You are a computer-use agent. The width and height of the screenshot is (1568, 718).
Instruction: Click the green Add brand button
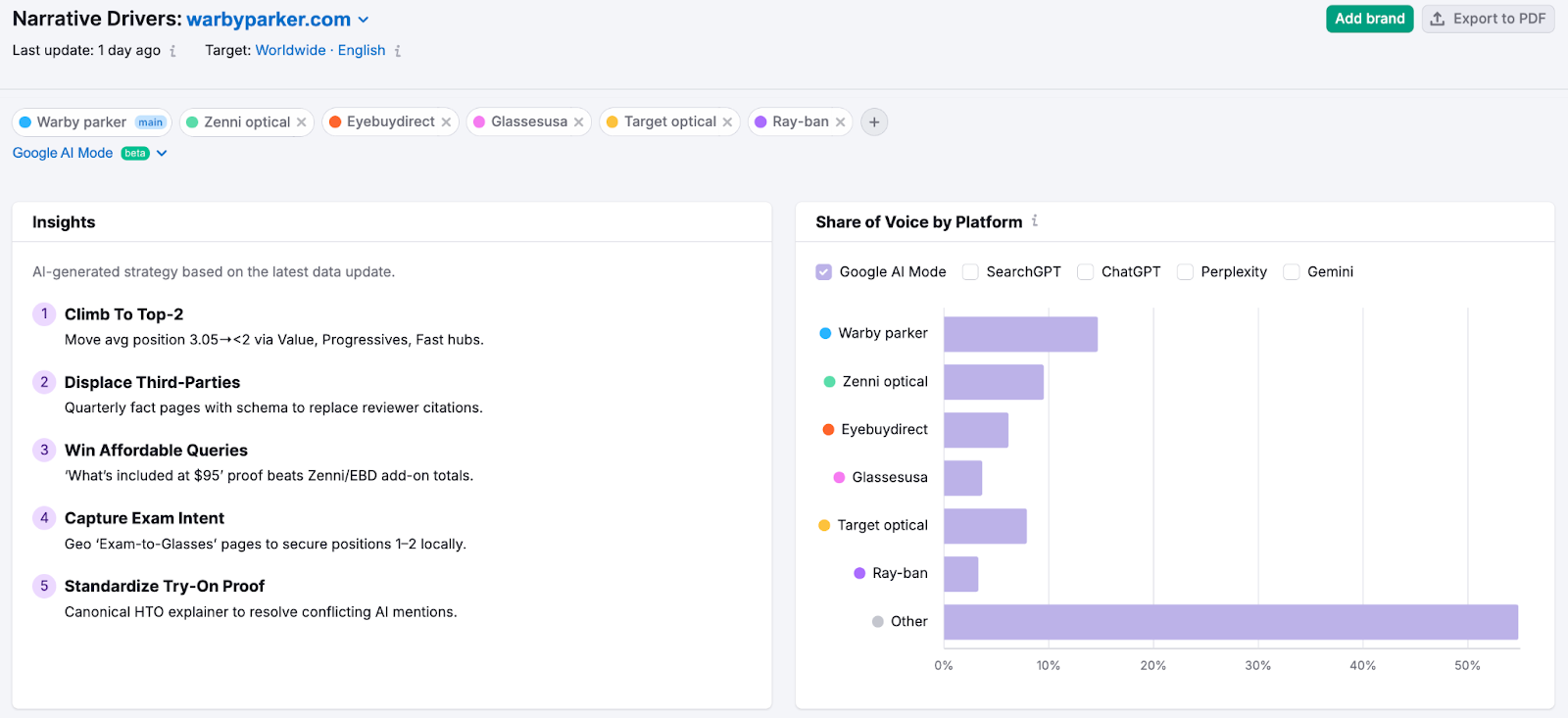tap(1369, 19)
